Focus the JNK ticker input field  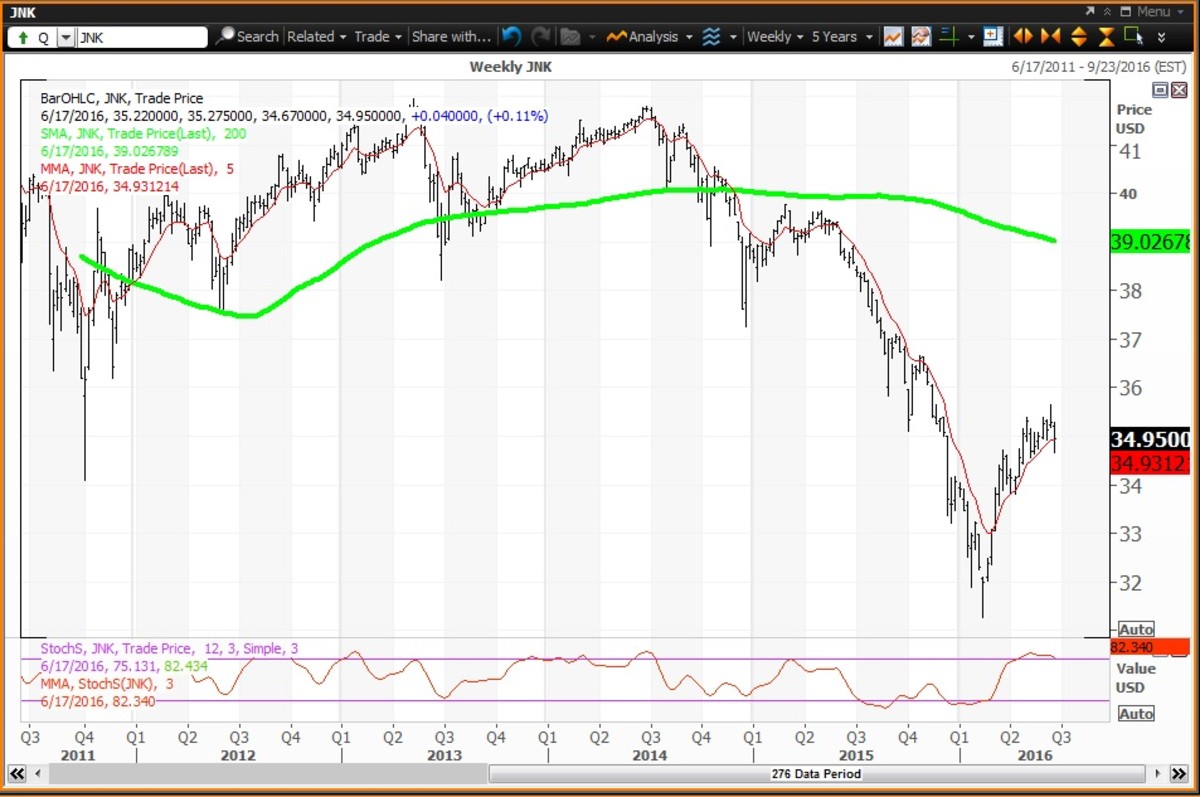[141, 38]
